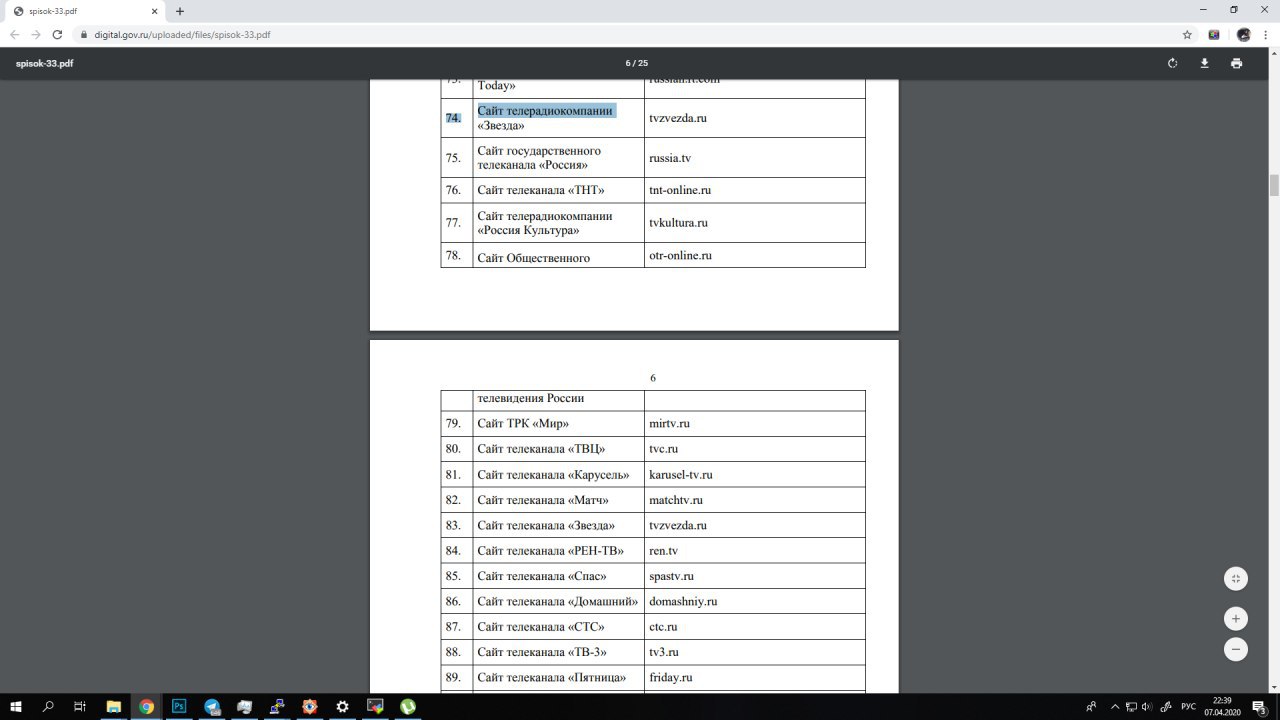This screenshot has height=720, width=1280.
Task: Open Task View on the taskbar
Action: pyautogui.click(x=80, y=706)
